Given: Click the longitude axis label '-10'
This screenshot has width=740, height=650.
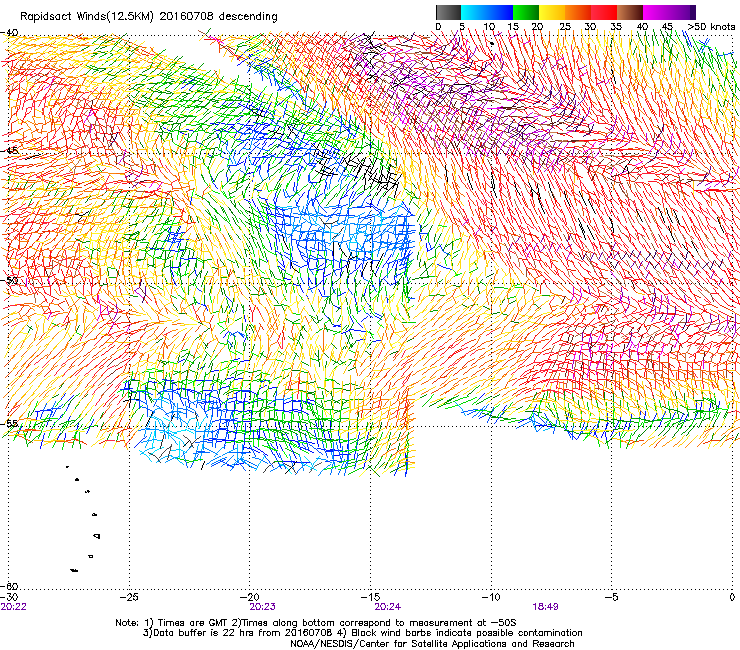Looking at the screenshot, I should pyautogui.click(x=491, y=597).
